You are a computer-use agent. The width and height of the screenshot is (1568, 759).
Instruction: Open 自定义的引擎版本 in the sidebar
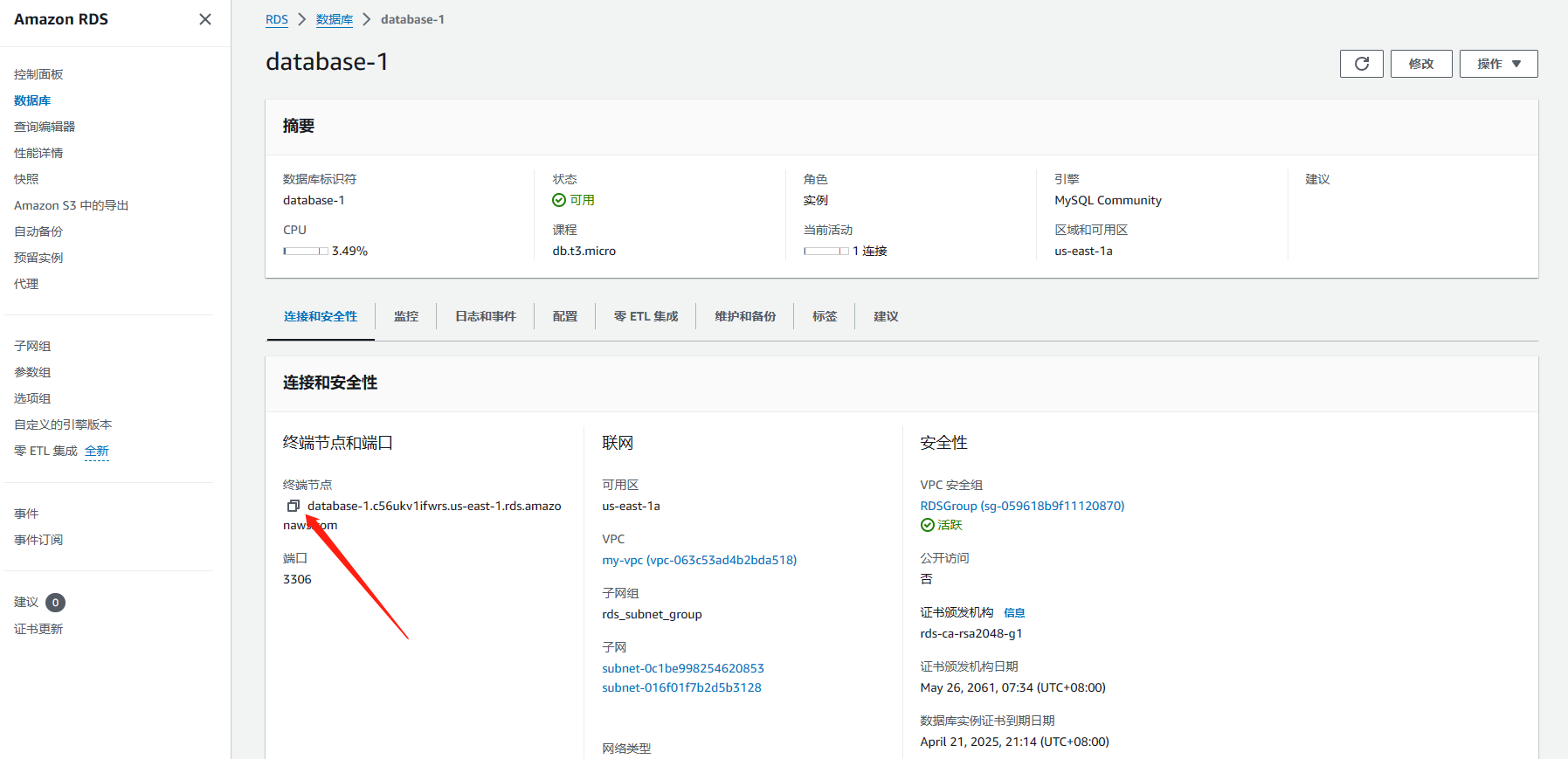click(63, 424)
